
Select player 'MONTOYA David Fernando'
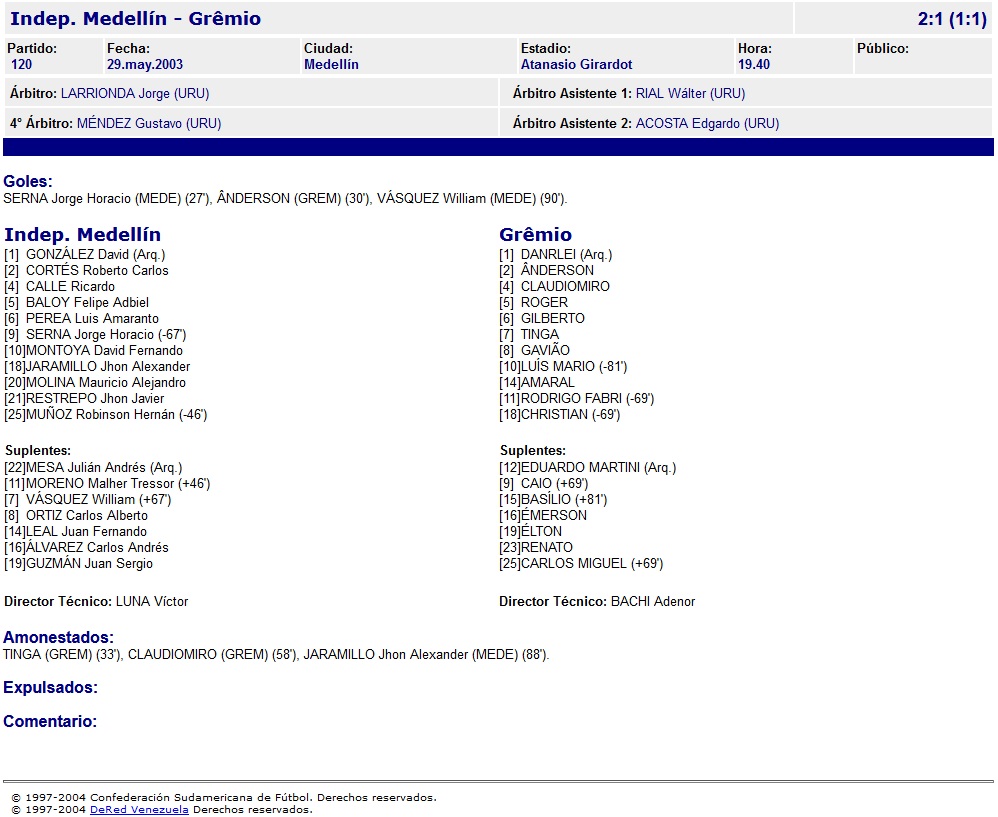click(x=104, y=350)
